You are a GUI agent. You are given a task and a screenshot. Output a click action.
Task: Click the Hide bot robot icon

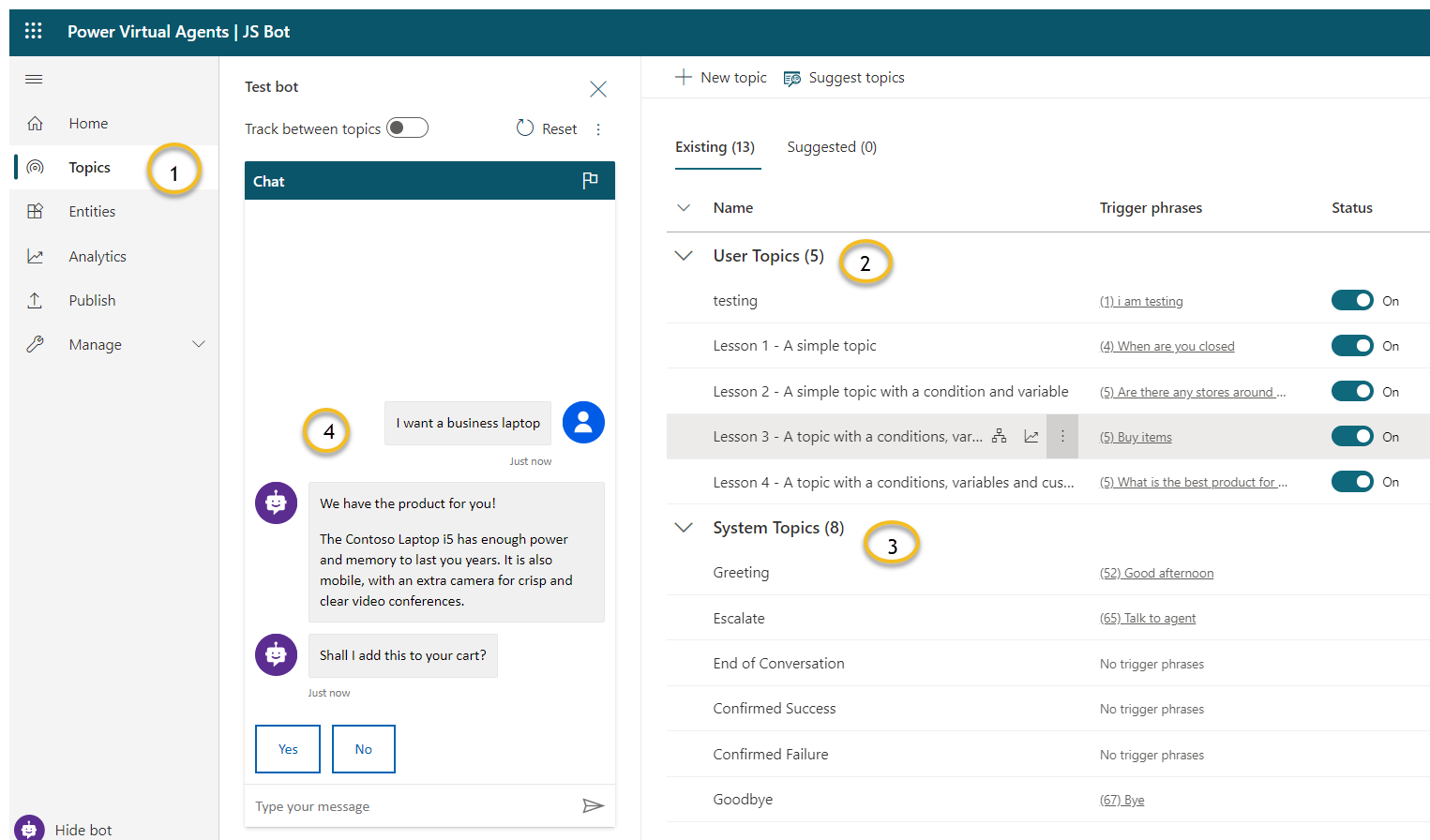click(29, 829)
